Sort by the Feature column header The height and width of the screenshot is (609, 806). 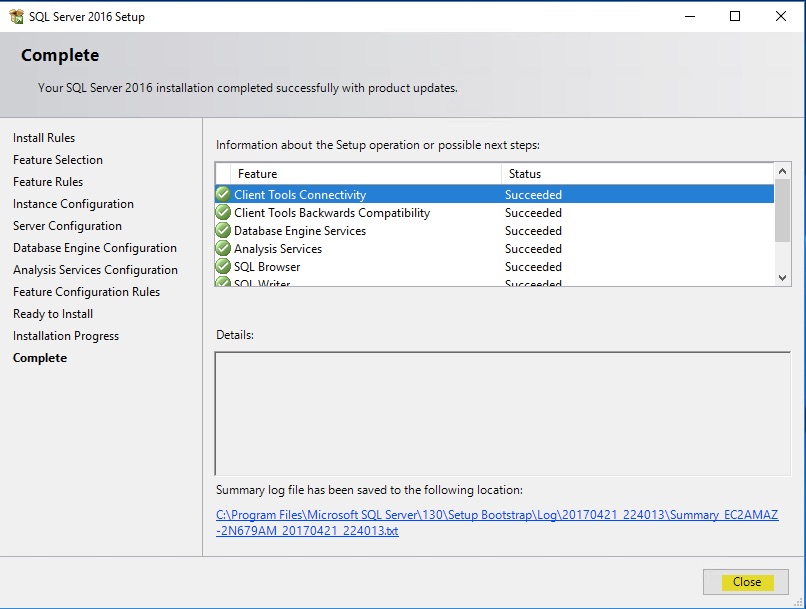365,174
